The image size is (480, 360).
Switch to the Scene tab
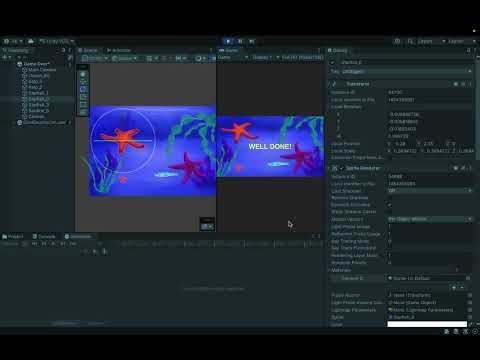tap(88, 50)
